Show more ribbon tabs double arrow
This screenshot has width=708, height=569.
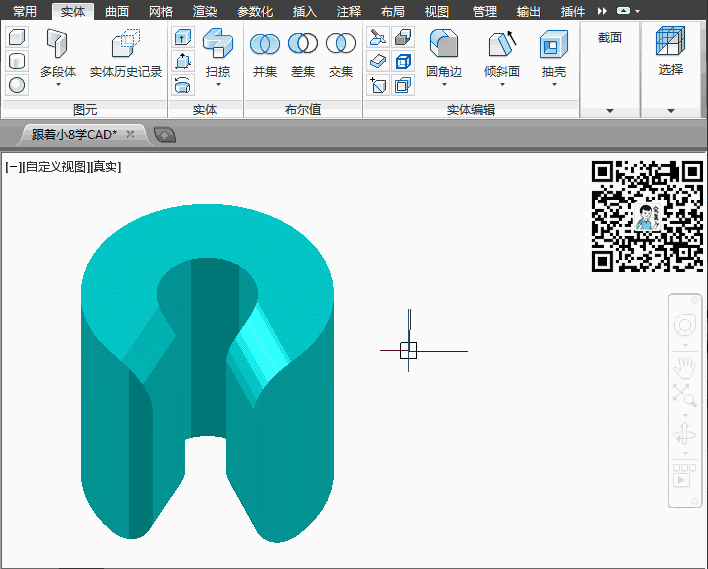click(x=602, y=11)
